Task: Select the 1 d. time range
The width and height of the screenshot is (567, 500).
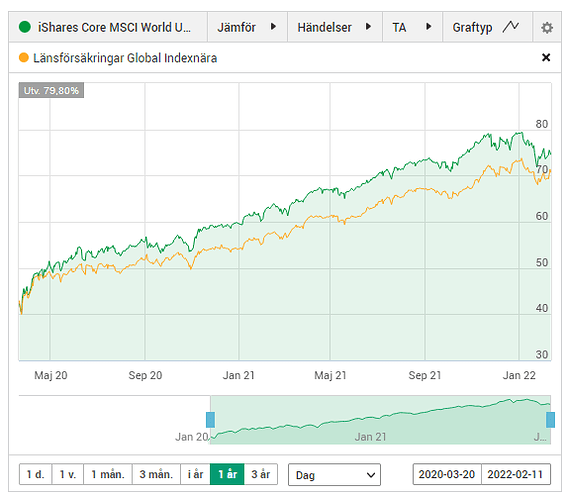Action: [35, 474]
